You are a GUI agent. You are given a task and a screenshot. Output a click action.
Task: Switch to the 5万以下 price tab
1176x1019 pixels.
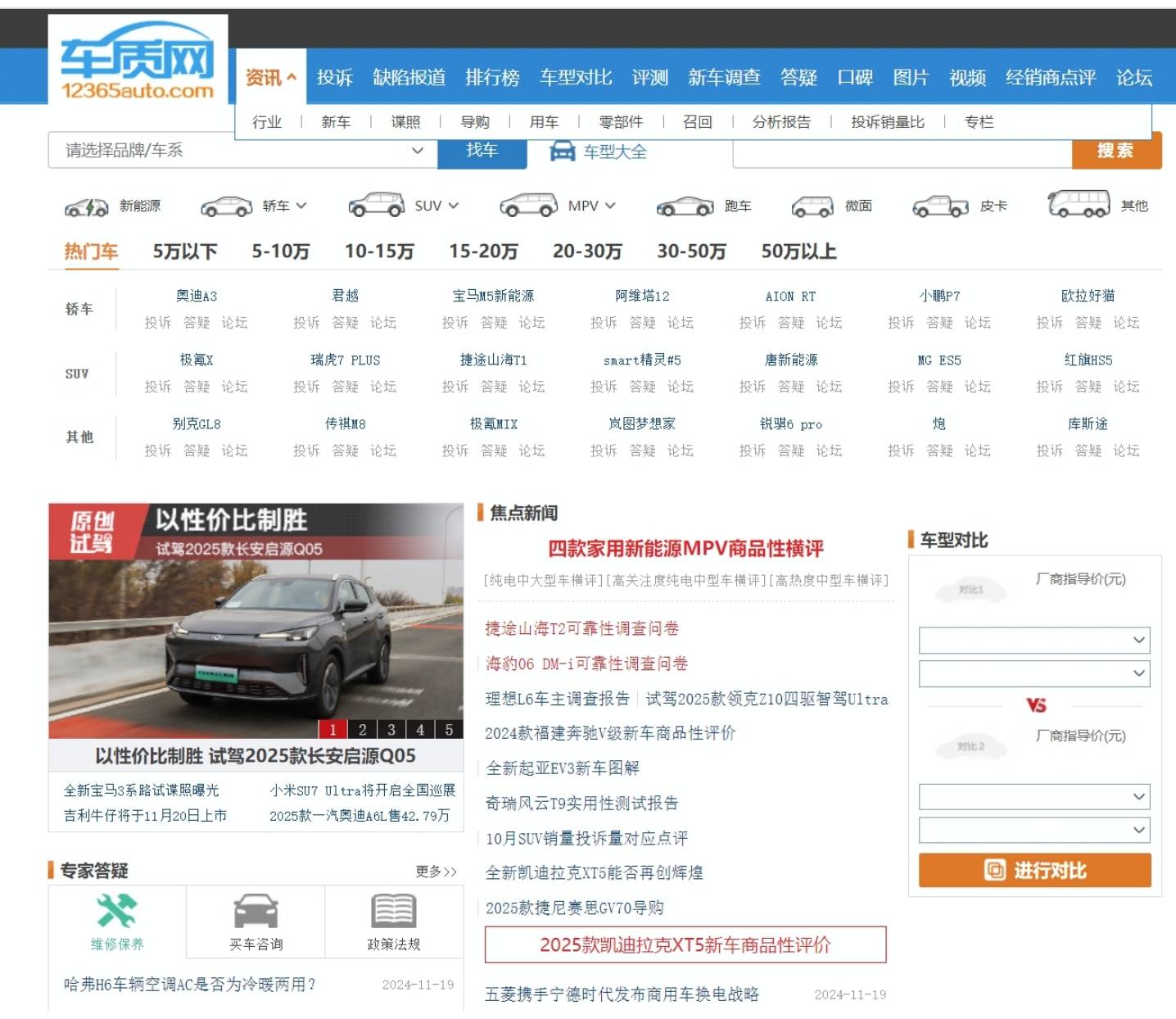[185, 251]
